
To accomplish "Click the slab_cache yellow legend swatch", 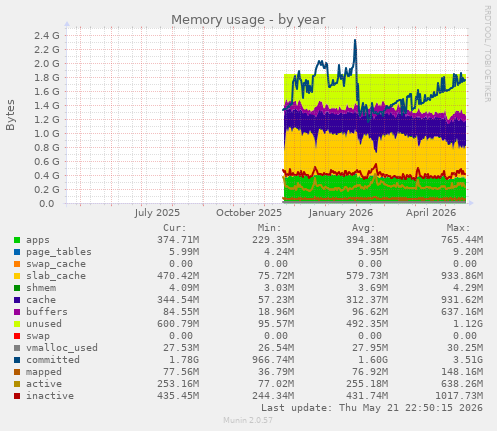I will tap(17, 276).
